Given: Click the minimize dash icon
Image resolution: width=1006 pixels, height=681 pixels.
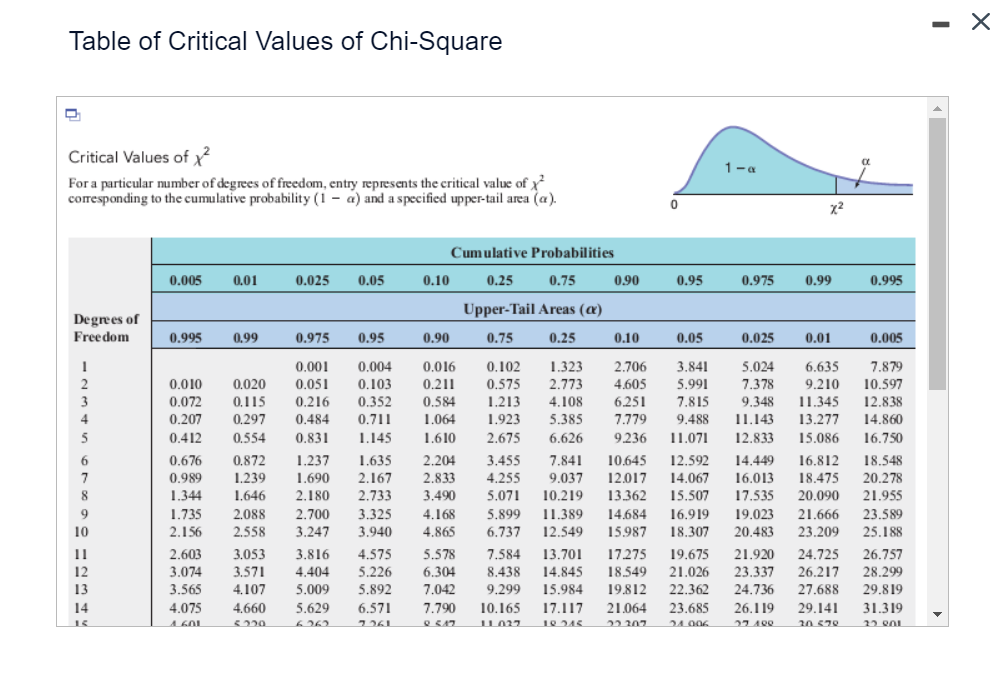Looking at the screenshot, I should coord(941,22).
